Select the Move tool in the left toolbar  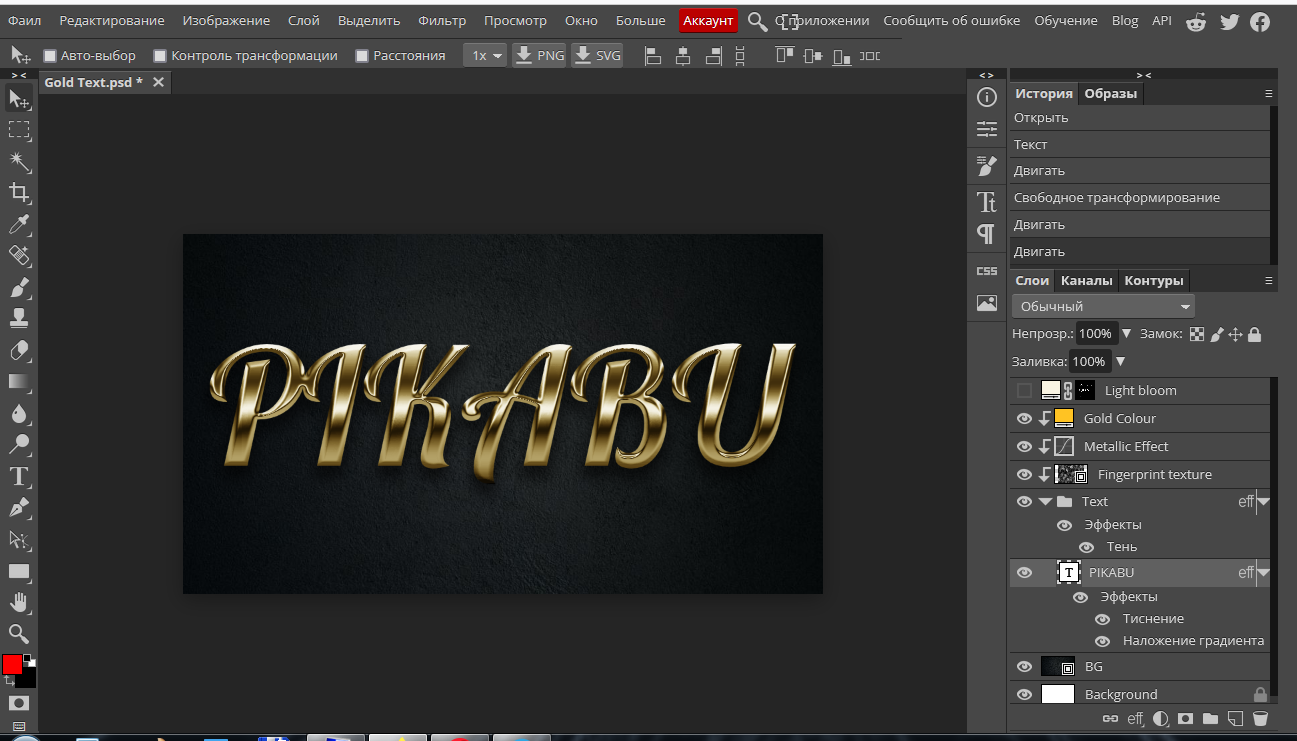(x=19, y=98)
